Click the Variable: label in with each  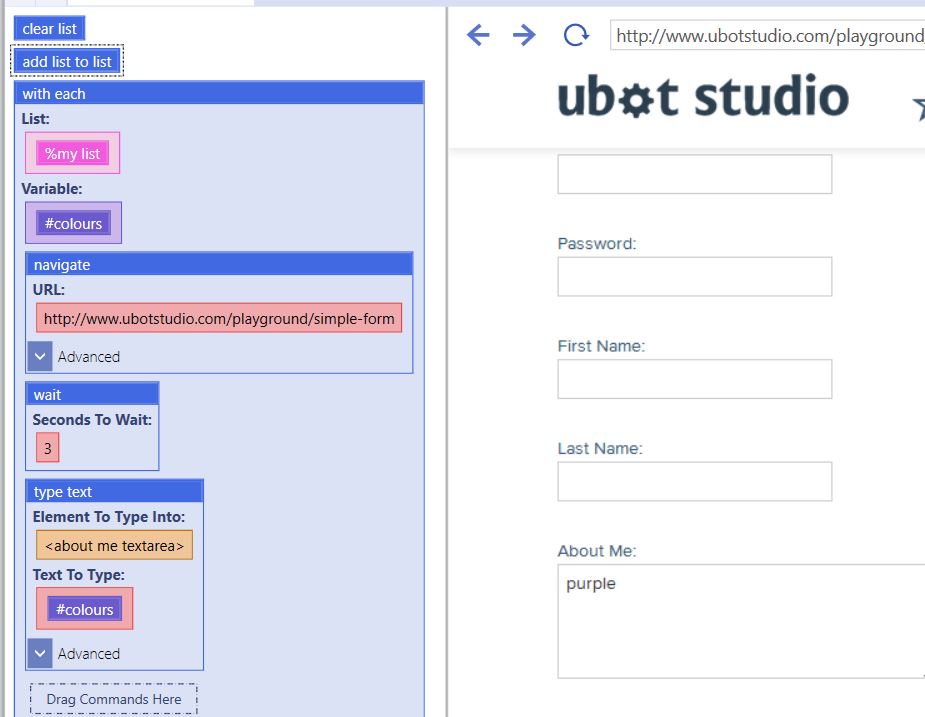52,189
